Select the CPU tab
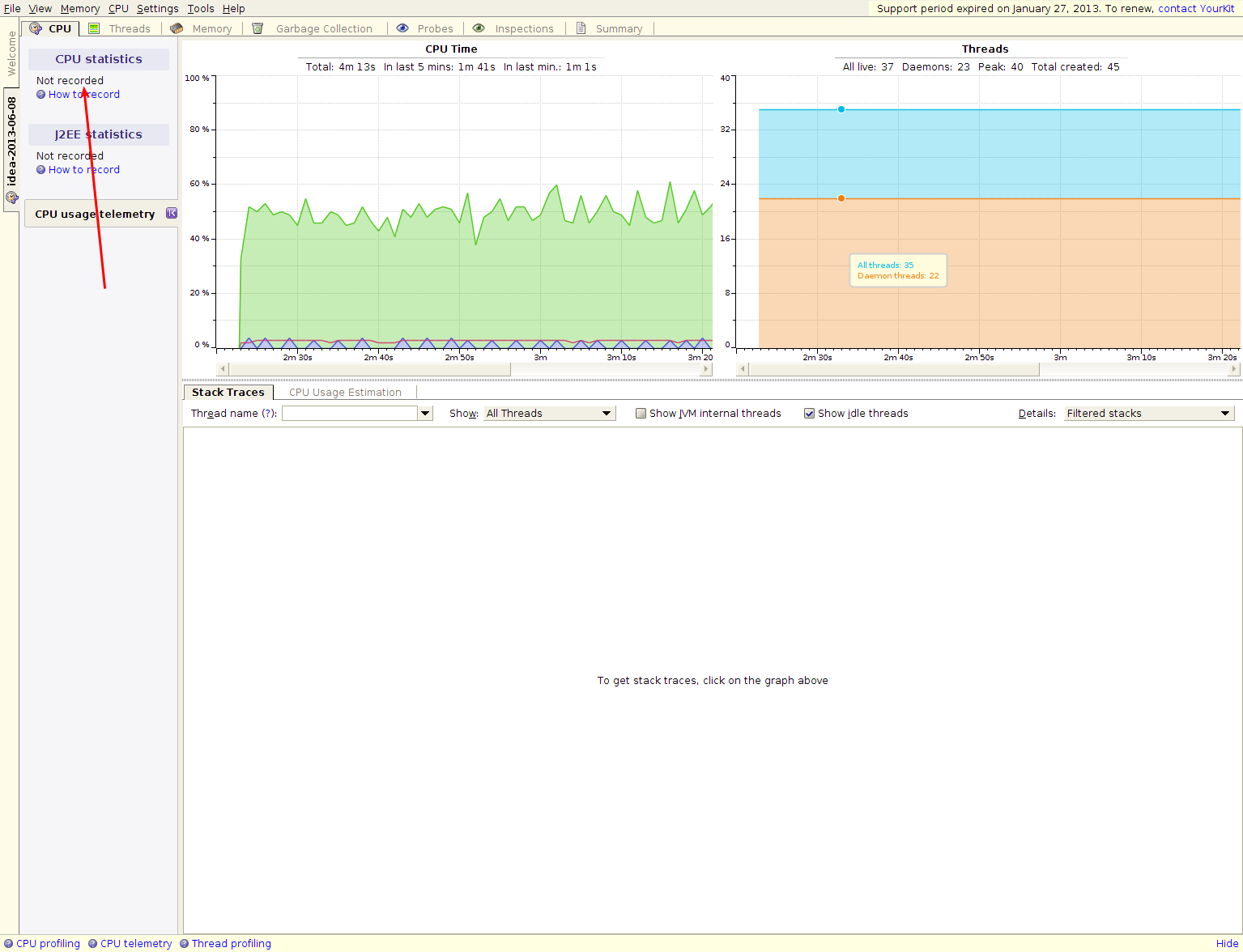 [51, 28]
